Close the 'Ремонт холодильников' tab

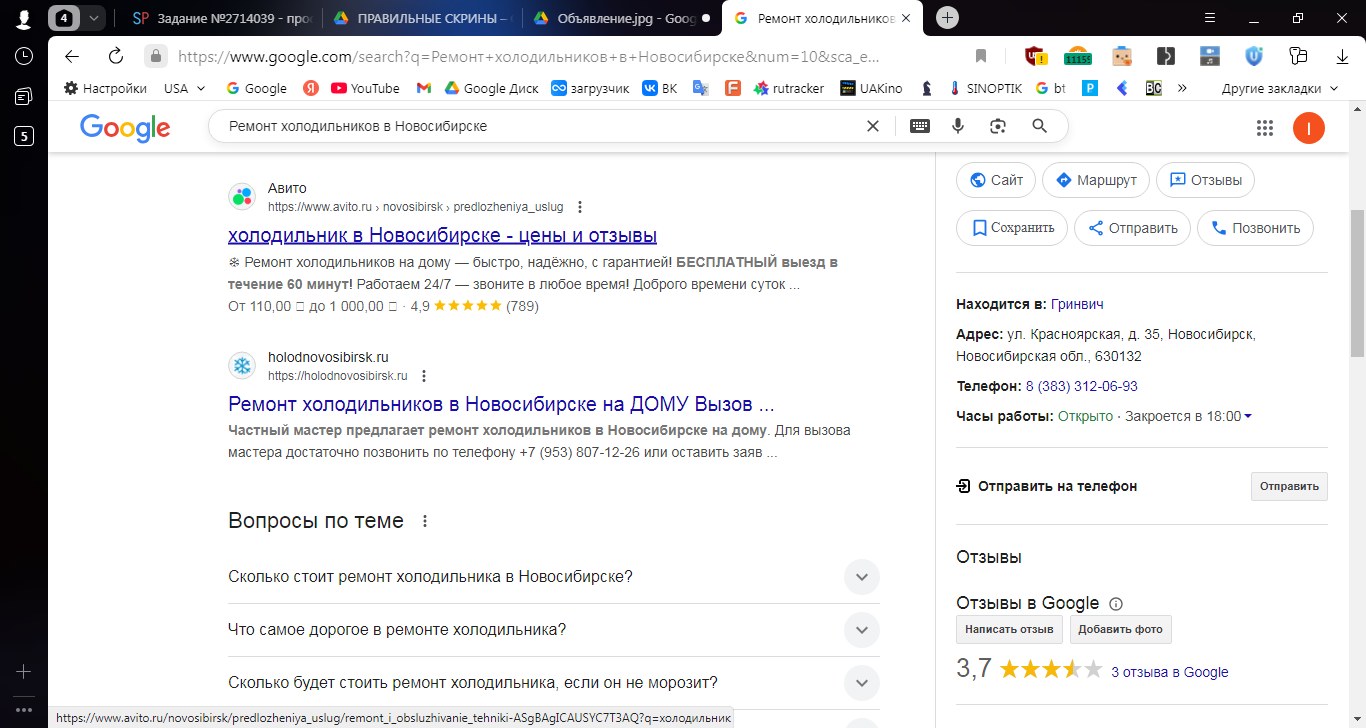(x=907, y=18)
